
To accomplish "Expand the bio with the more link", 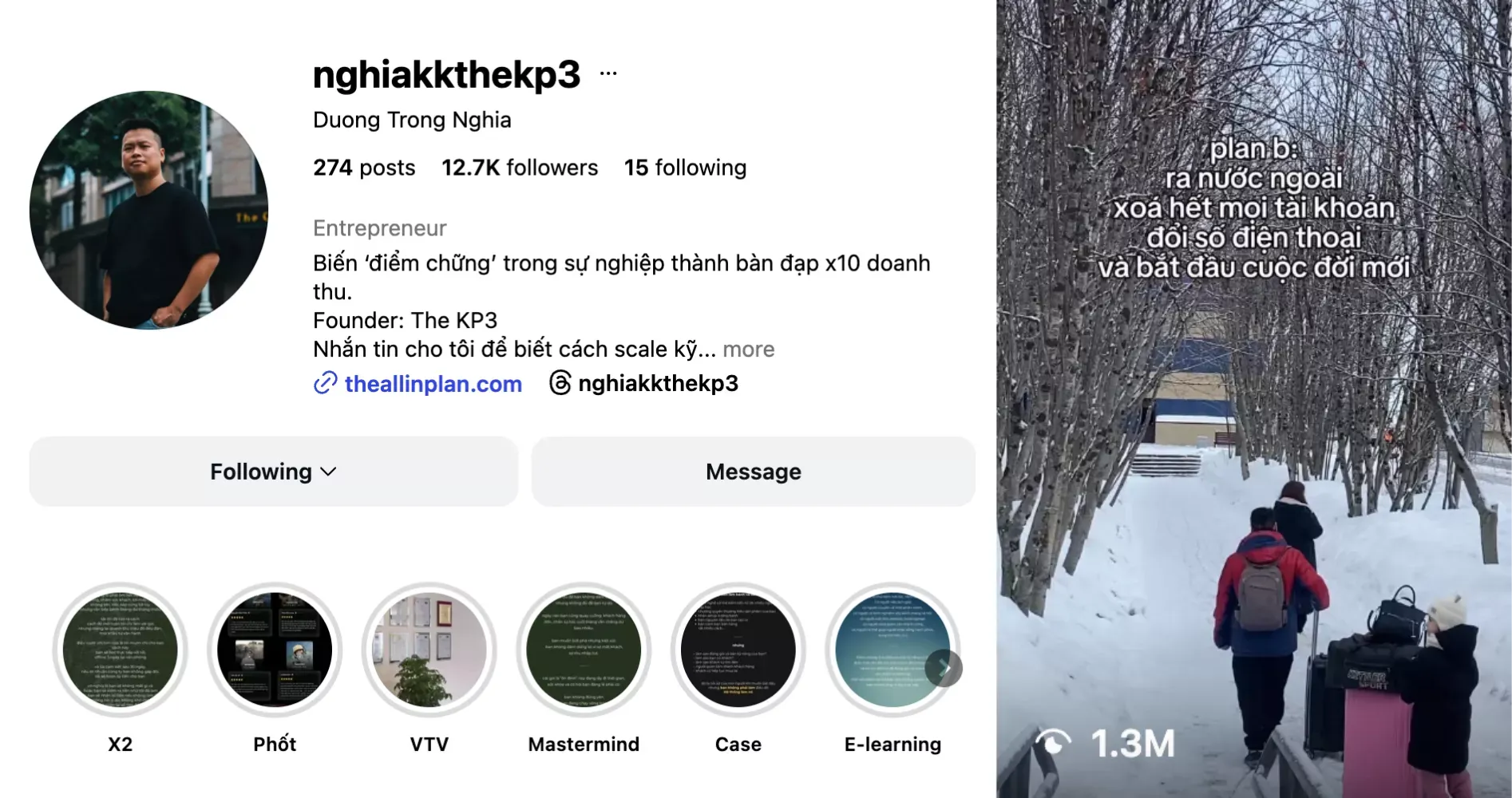I will click(749, 350).
